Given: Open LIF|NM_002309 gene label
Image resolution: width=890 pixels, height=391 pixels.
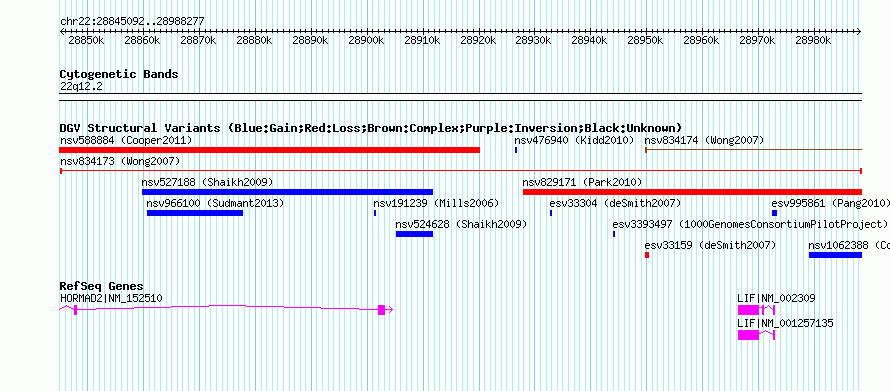Looking at the screenshot, I should tap(777, 297).
